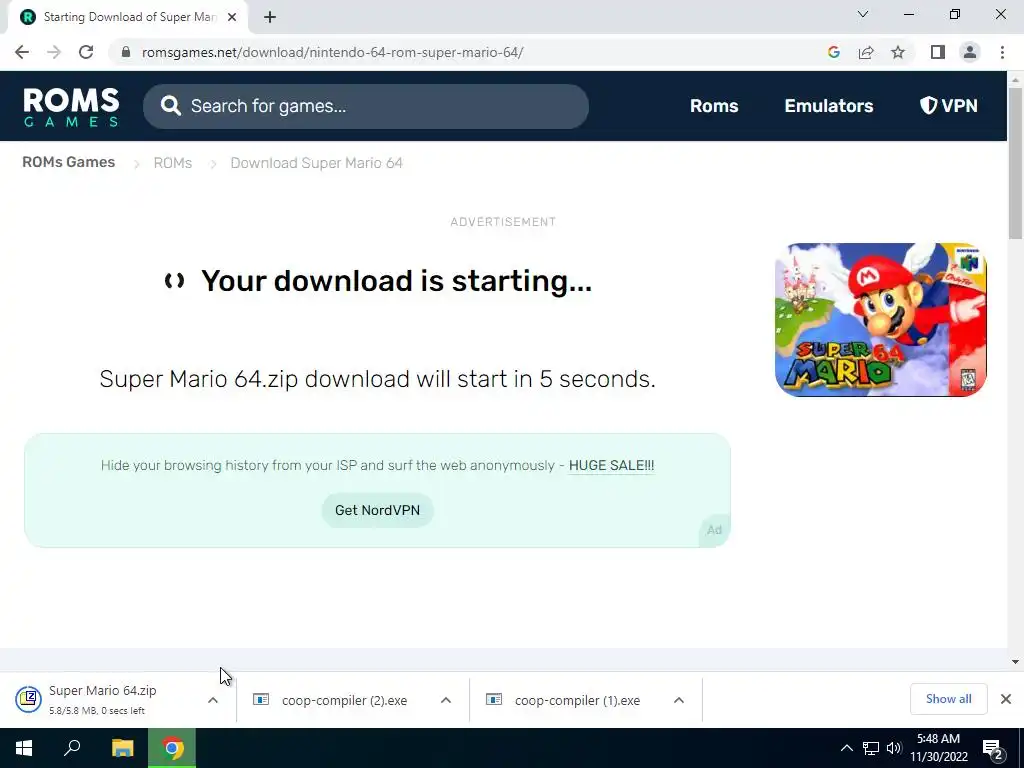Open the Chrome side panel
The width and height of the screenshot is (1024, 768).
[x=938, y=52]
